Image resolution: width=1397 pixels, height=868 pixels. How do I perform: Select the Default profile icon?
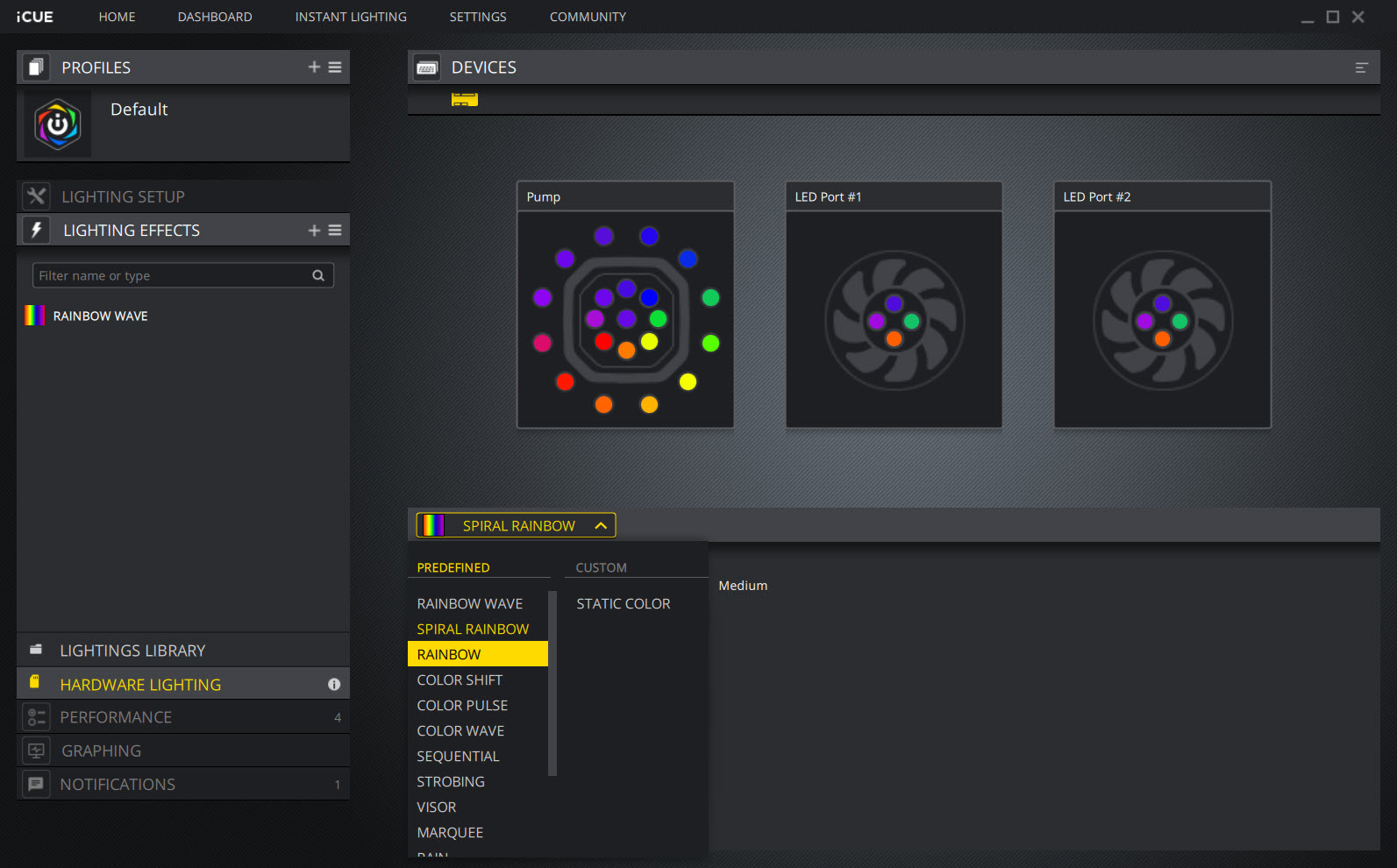(58, 125)
